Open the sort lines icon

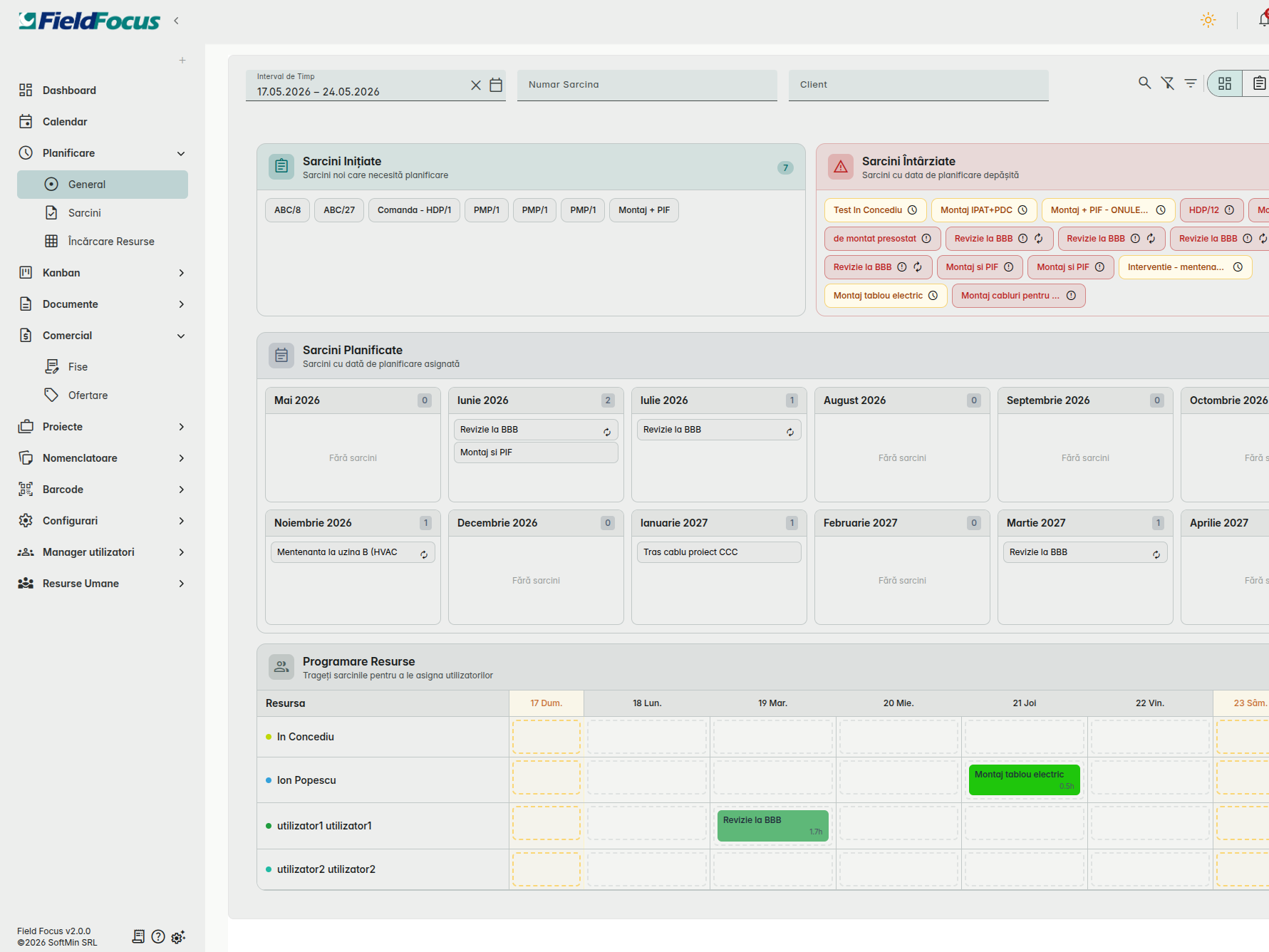[x=1190, y=83]
